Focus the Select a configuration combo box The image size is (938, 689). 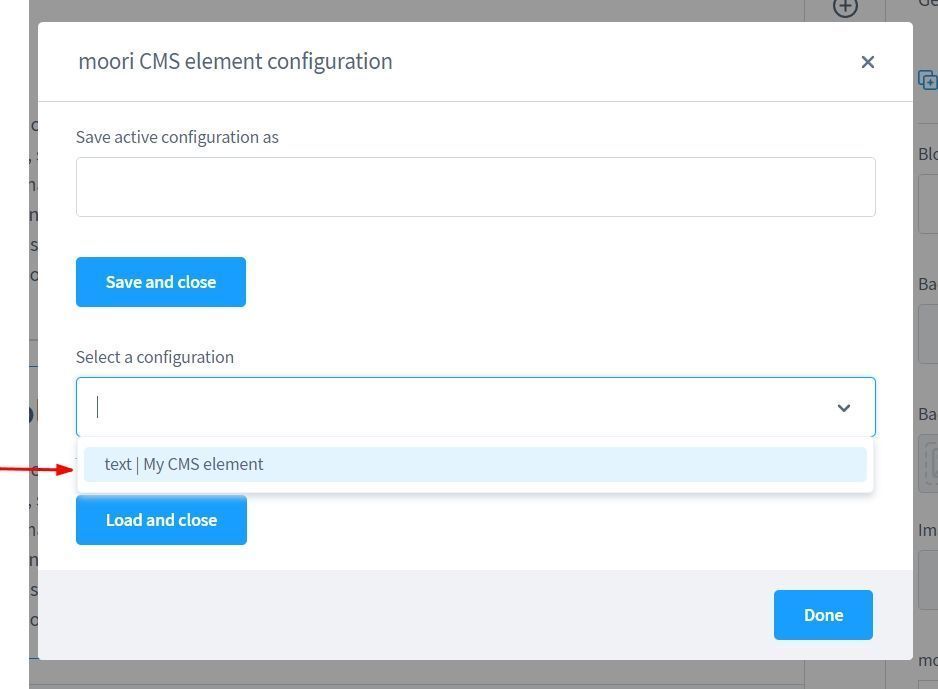[x=450, y=407]
